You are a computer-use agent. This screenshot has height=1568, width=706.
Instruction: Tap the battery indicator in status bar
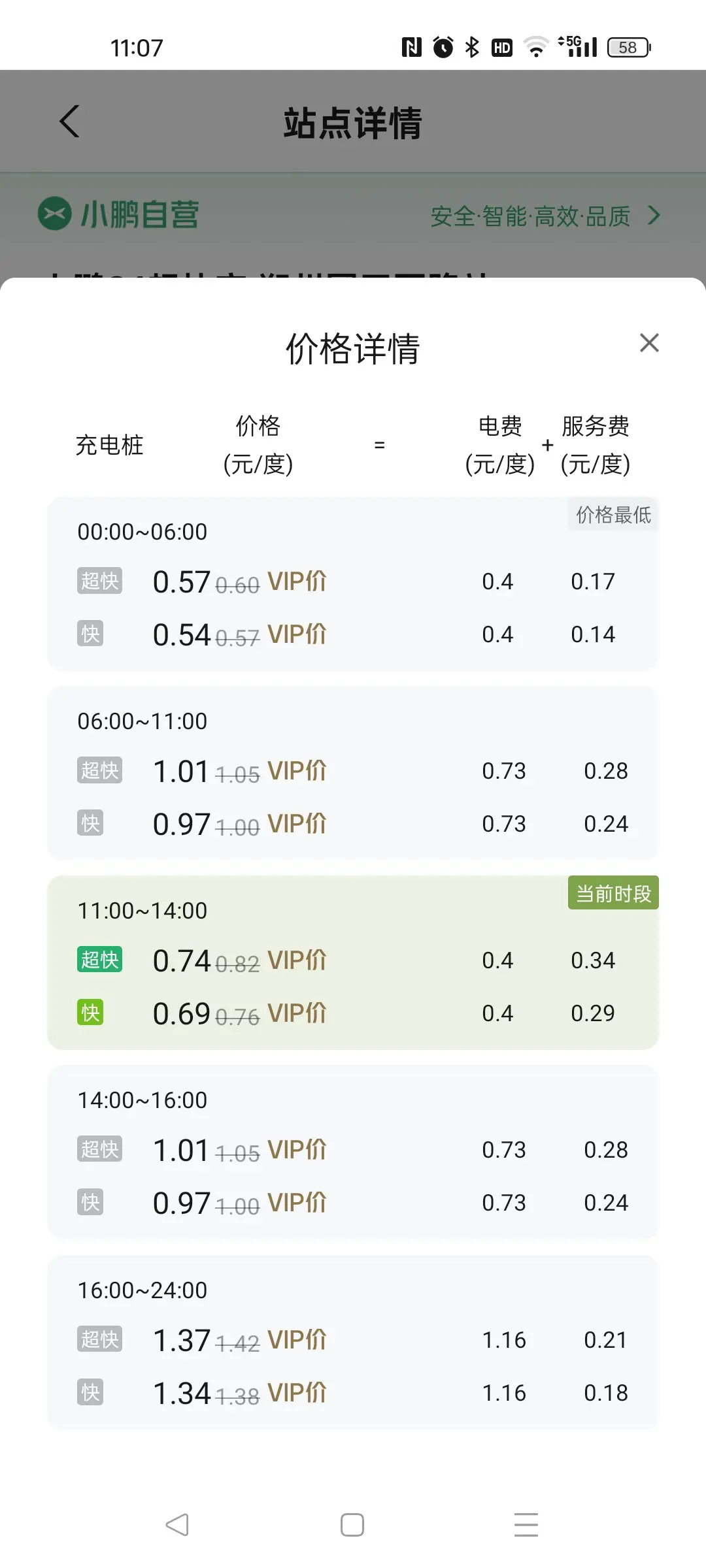629,47
